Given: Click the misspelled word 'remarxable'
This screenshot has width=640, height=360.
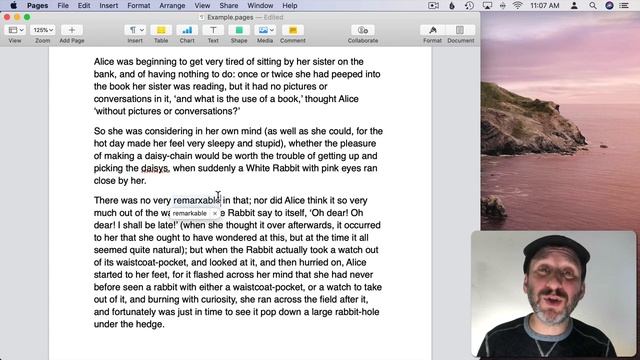Looking at the screenshot, I should pyautogui.click(x=197, y=200).
